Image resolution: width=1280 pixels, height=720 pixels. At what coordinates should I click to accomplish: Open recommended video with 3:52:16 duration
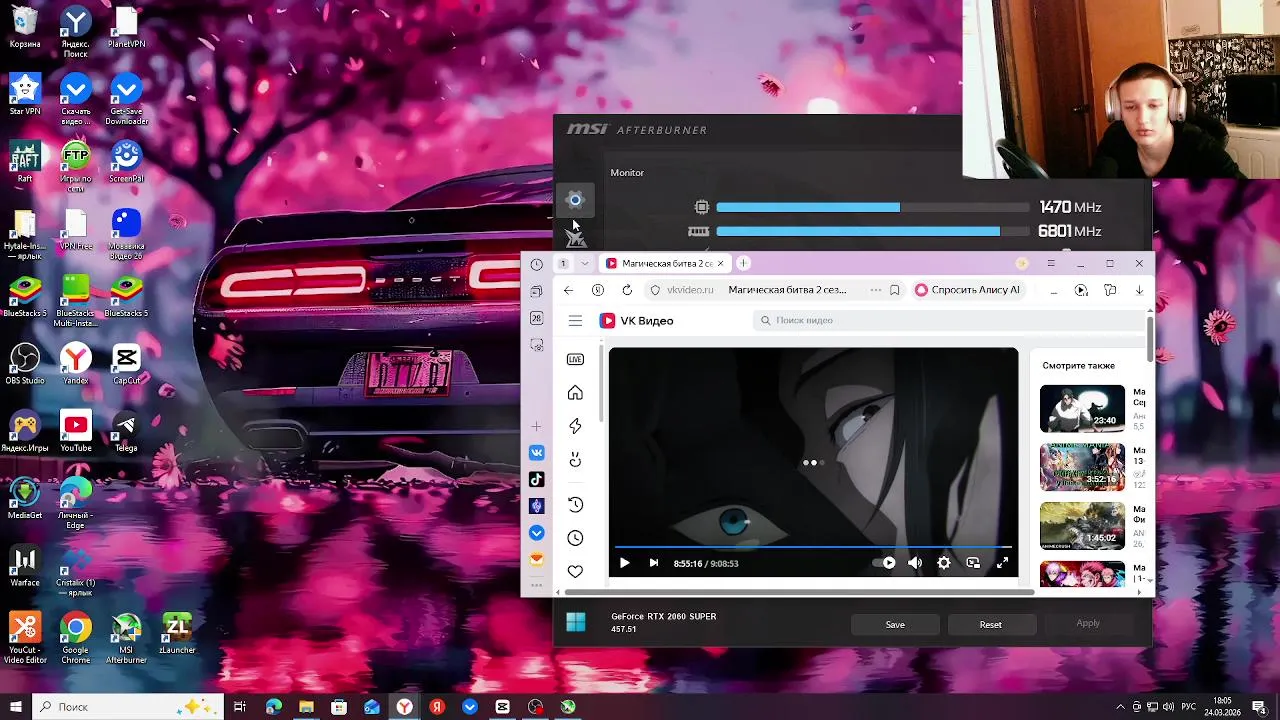(1082, 467)
